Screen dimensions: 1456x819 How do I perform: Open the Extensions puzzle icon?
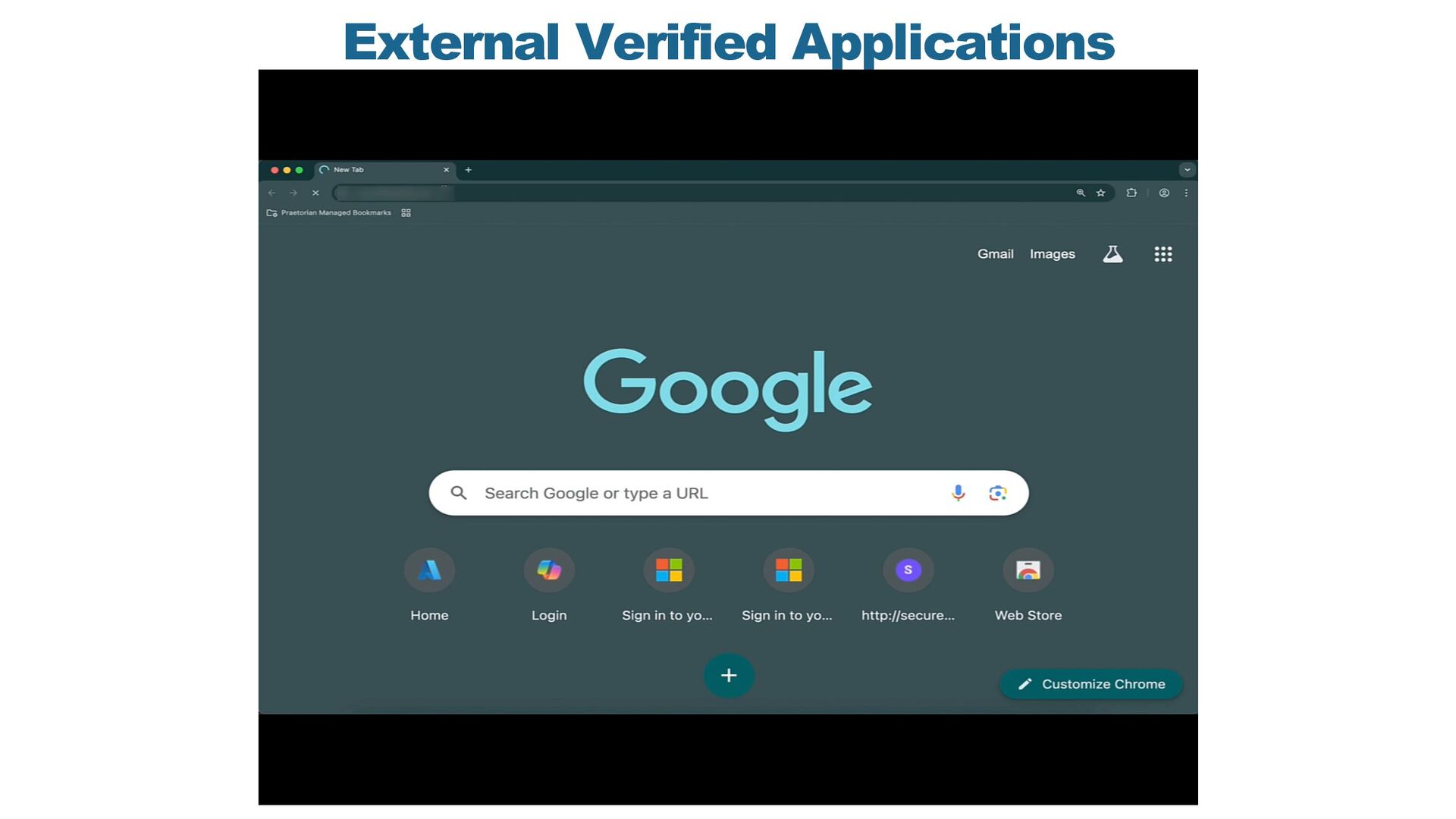point(1131,193)
